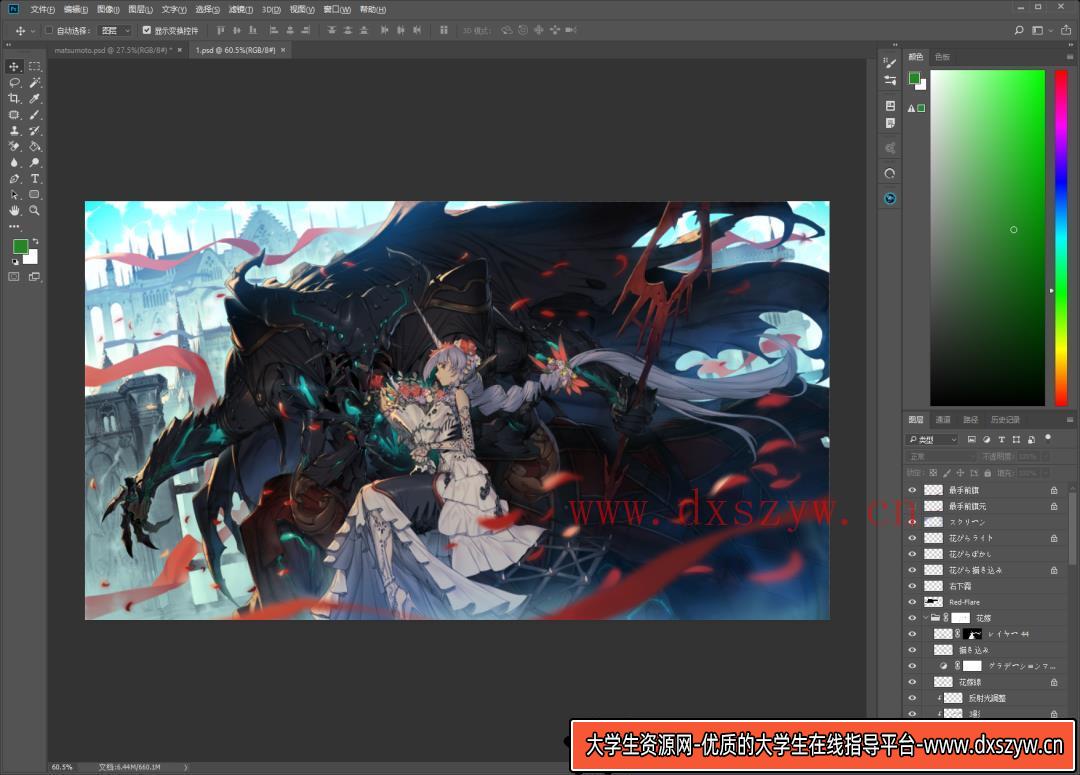Reset default foreground and background colors

[x=15, y=262]
